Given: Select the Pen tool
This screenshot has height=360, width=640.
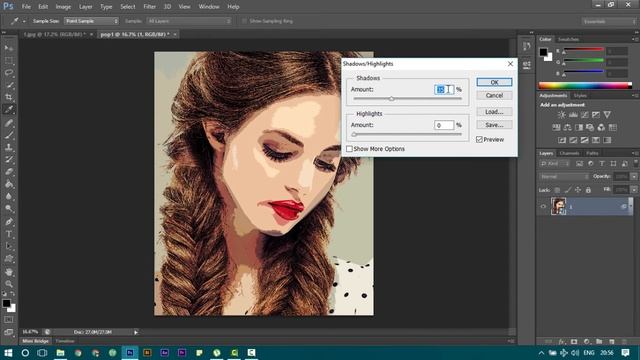Looking at the screenshot, I should [9, 222].
